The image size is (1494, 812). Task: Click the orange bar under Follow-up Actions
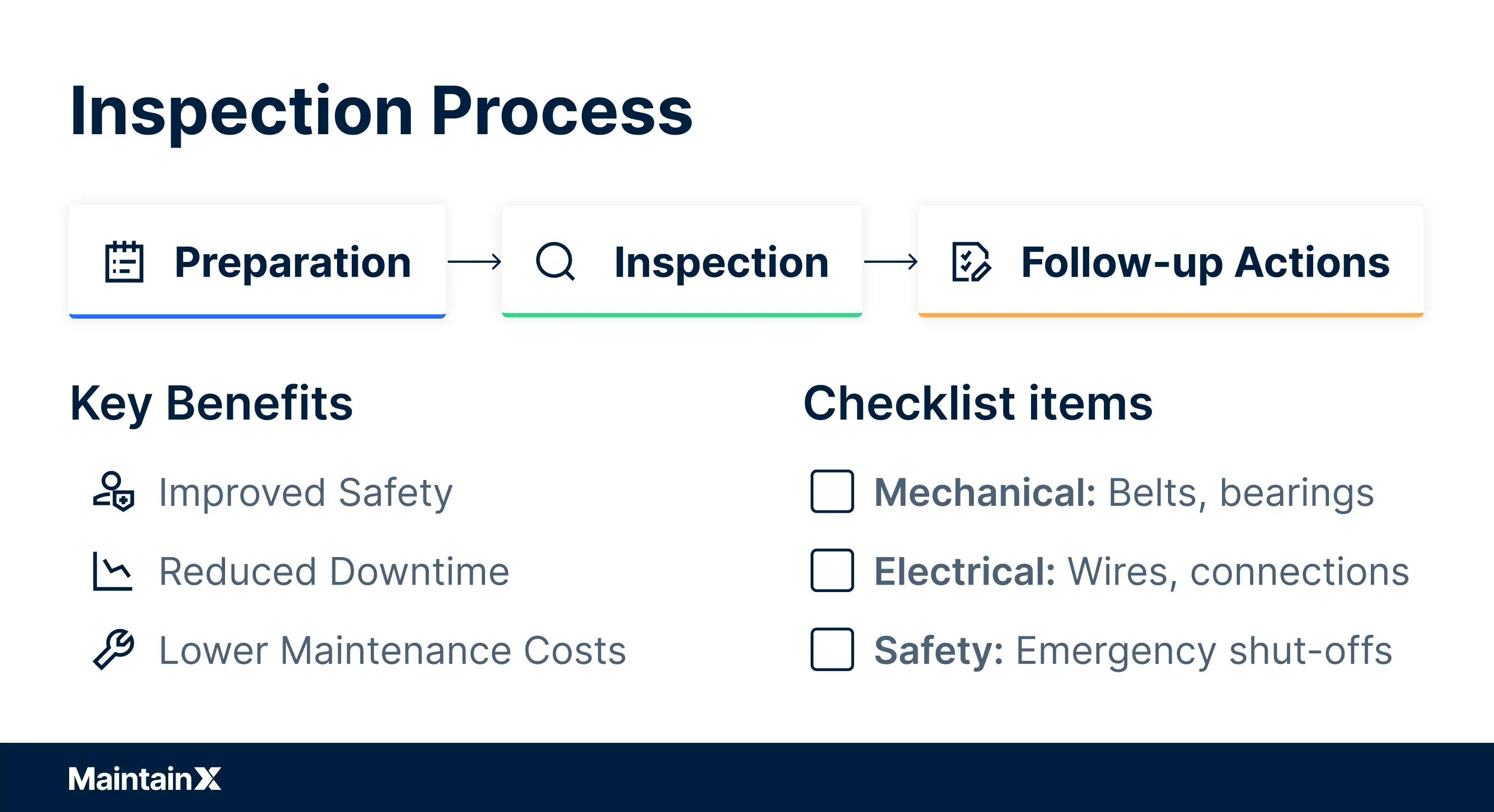click(x=1171, y=315)
